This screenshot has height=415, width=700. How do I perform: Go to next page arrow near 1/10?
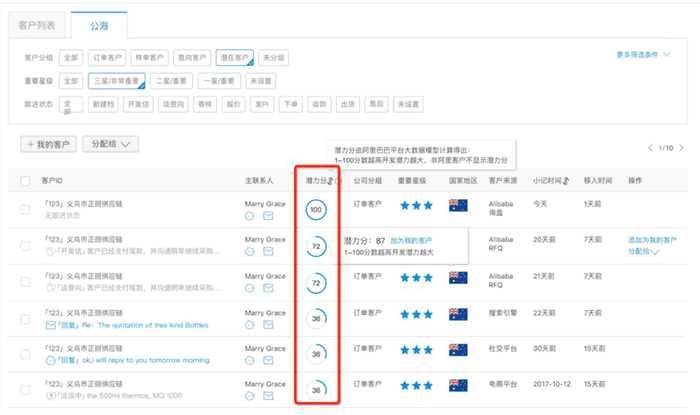coord(681,148)
